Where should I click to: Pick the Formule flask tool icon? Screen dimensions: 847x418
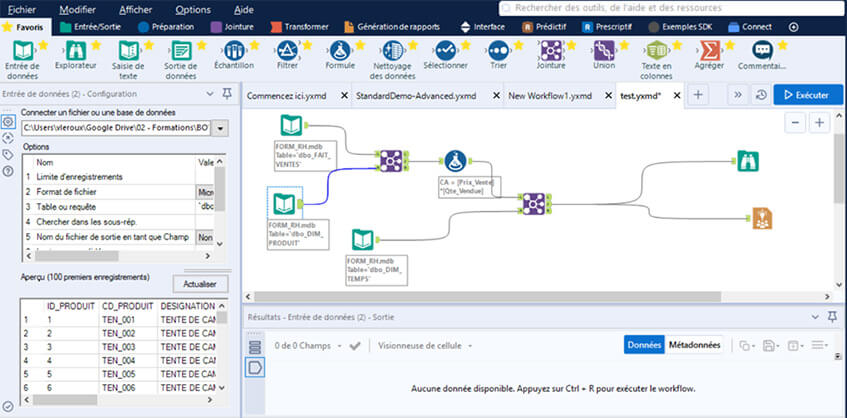click(x=340, y=51)
